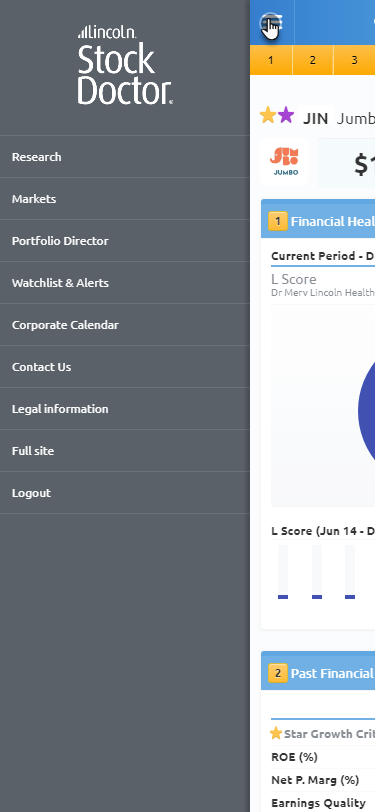This screenshot has height=812, width=375.
Task: Click the Earnings Quality row label
Action: click(319, 803)
